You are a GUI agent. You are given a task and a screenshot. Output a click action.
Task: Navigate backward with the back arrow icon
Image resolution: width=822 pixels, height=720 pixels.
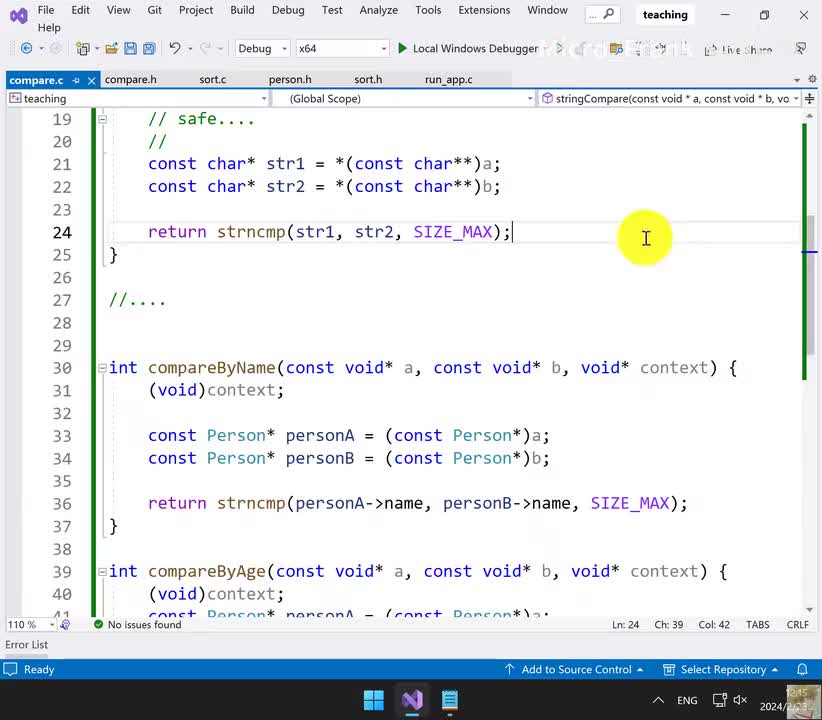[26, 49]
